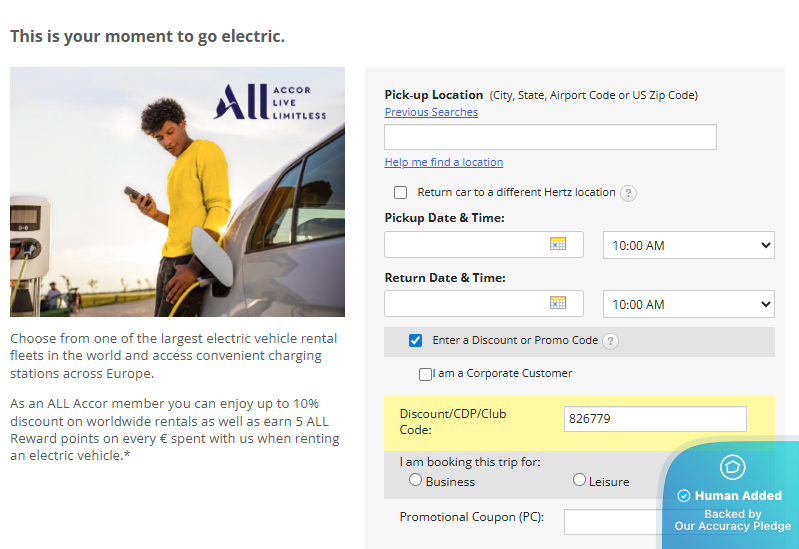Open the Pickup Date calendar icon

pyautogui.click(x=558, y=244)
